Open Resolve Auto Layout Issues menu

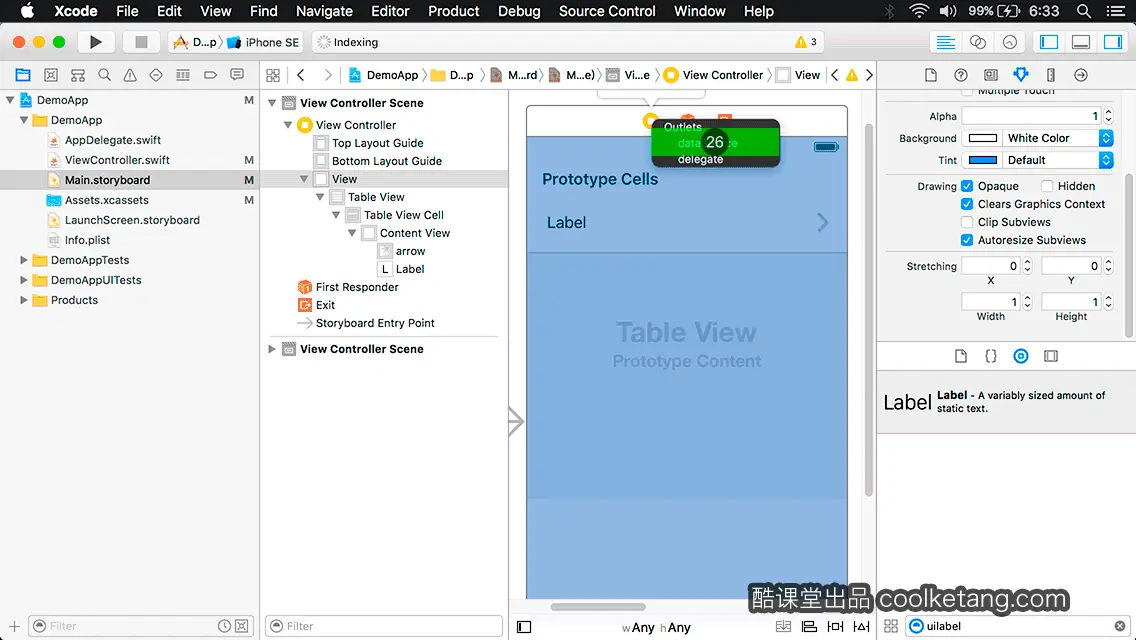point(861,626)
